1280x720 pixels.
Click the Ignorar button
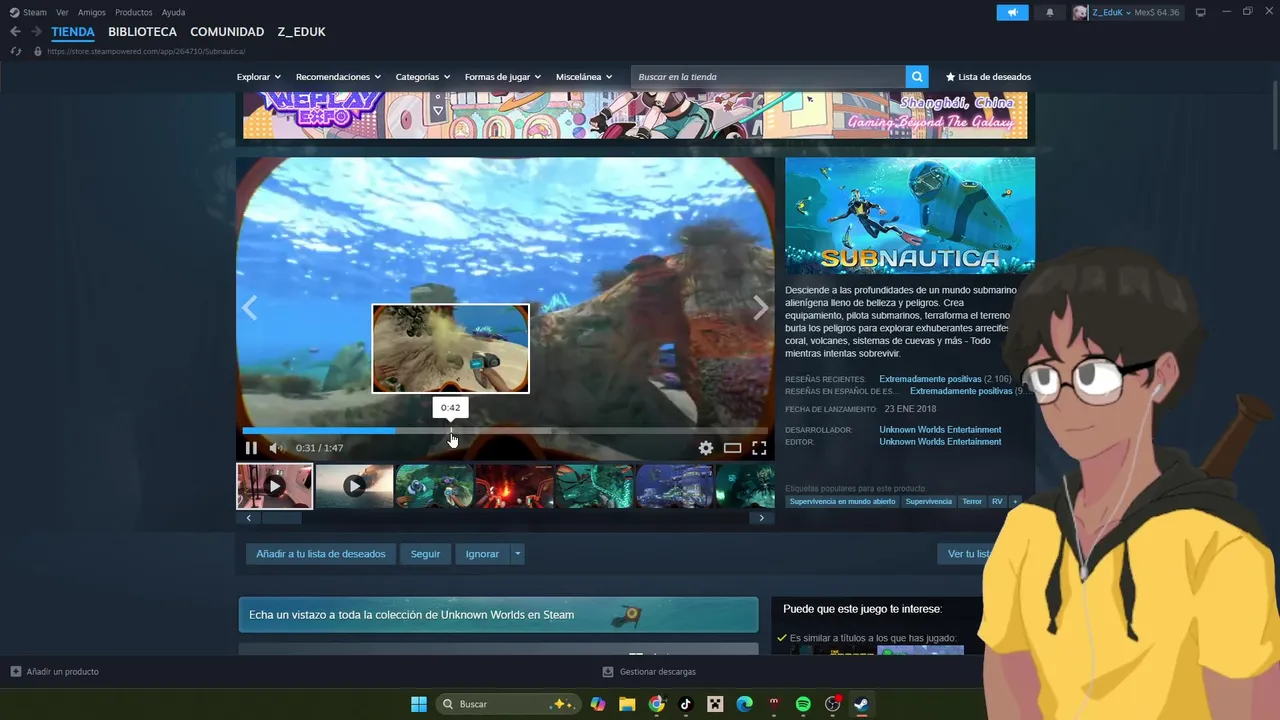482,554
